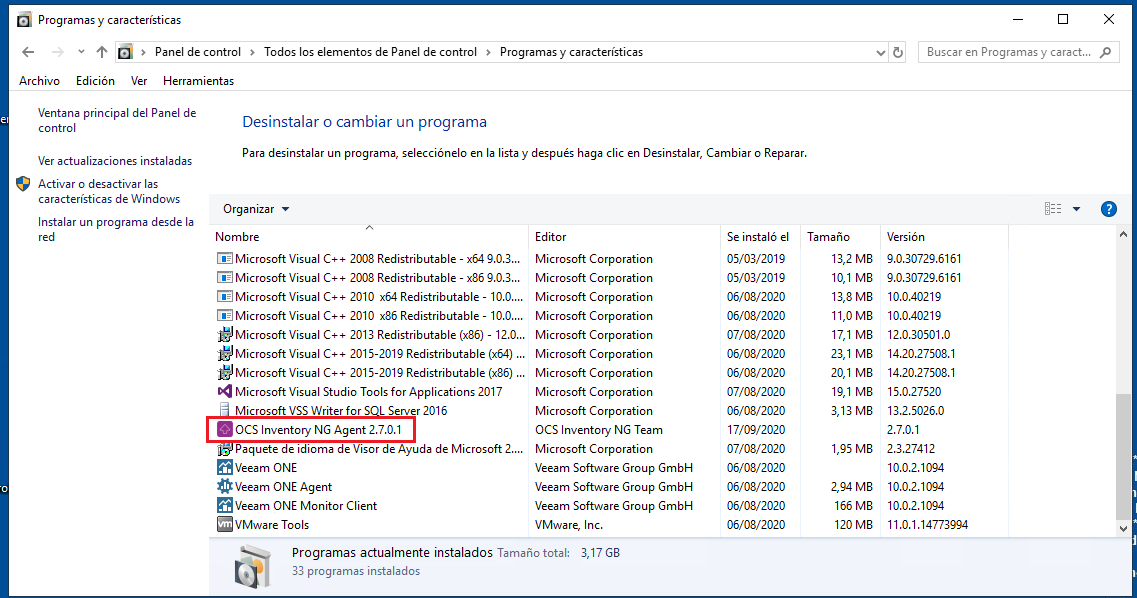Select the VMware Tools program icon
Image resolution: width=1137 pixels, height=598 pixels.
[x=222, y=524]
